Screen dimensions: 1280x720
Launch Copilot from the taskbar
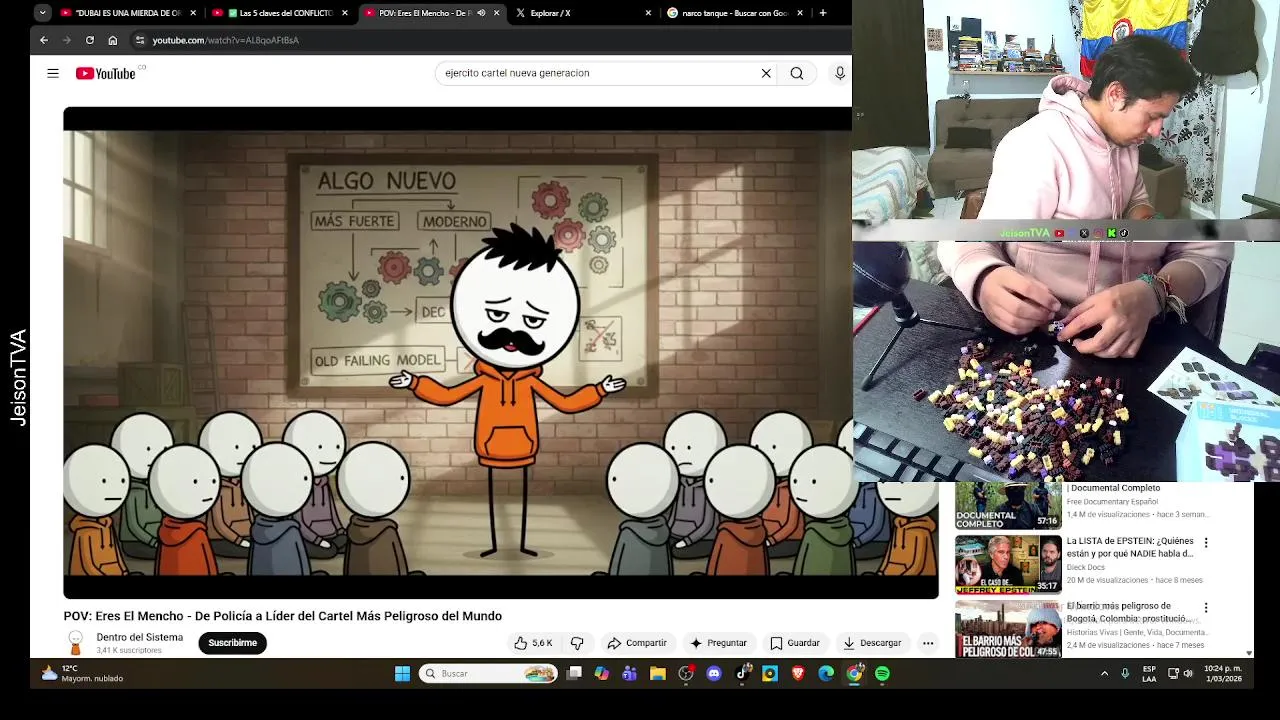click(602, 674)
